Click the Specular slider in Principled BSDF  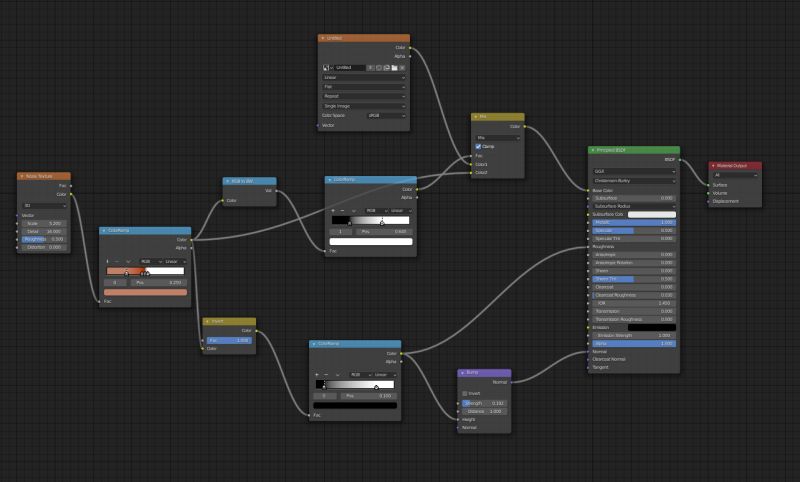coord(634,231)
